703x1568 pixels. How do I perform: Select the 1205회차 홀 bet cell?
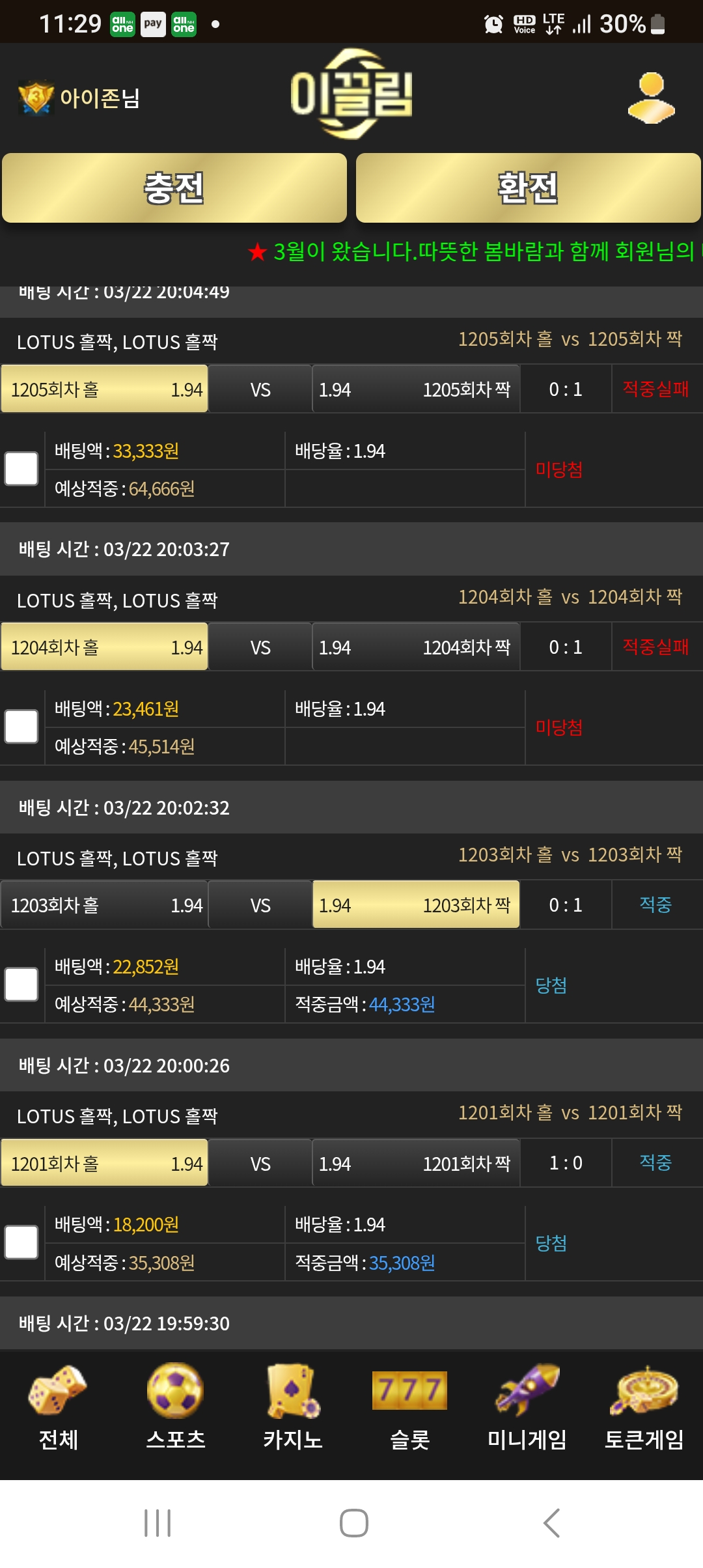pos(104,389)
